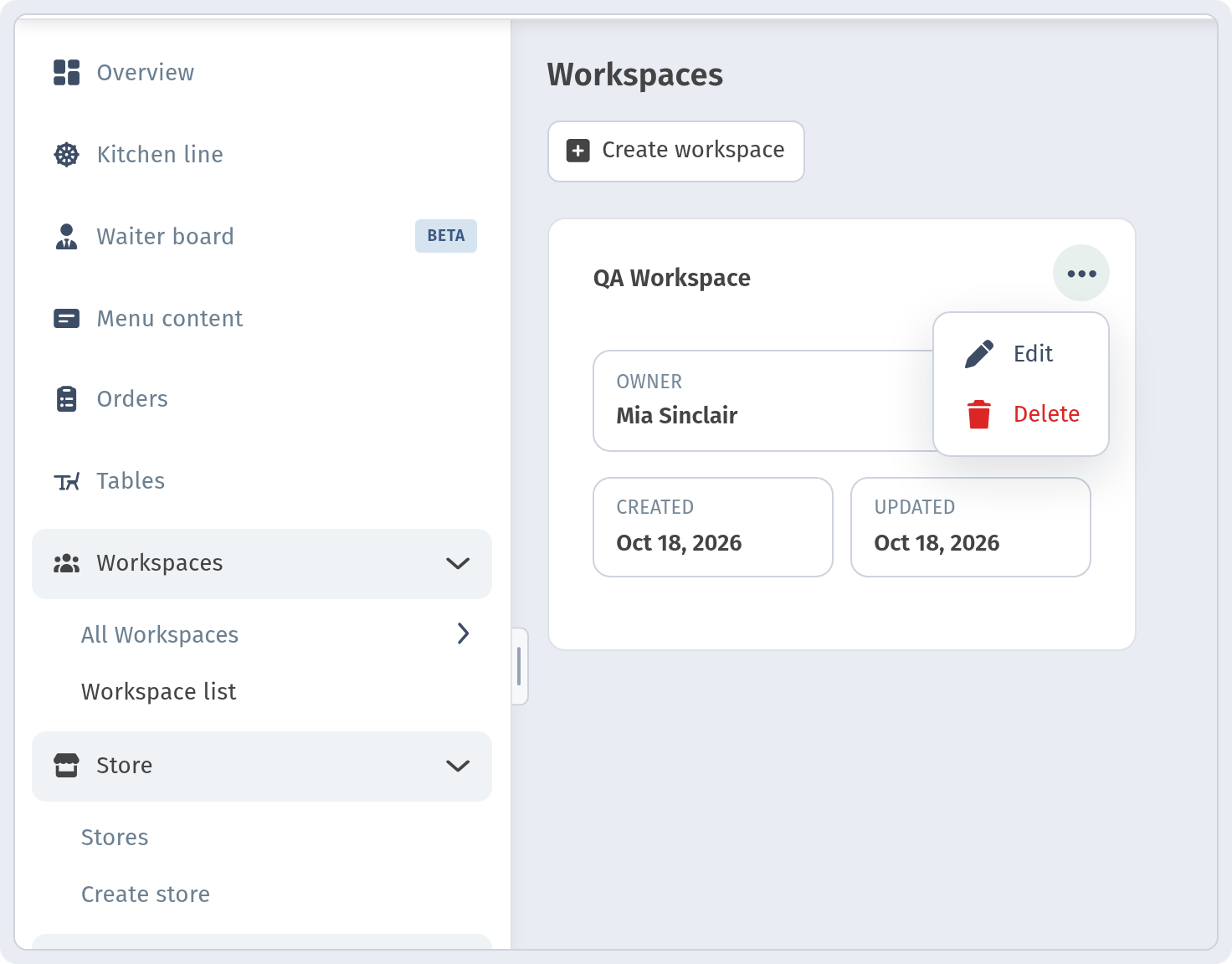Click the owner name Mia Sinclair
1232x964 pixels.
[677, 416]
